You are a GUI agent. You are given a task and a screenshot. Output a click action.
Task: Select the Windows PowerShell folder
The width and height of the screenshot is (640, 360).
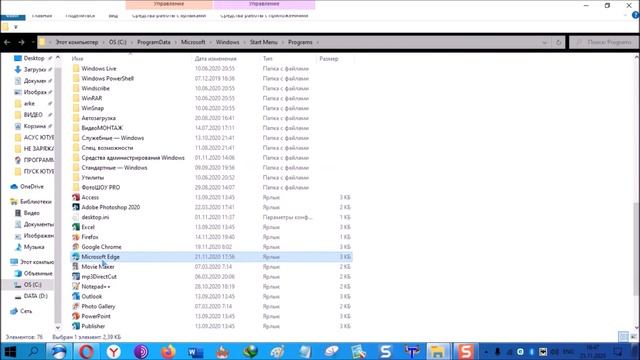[107, 78]
